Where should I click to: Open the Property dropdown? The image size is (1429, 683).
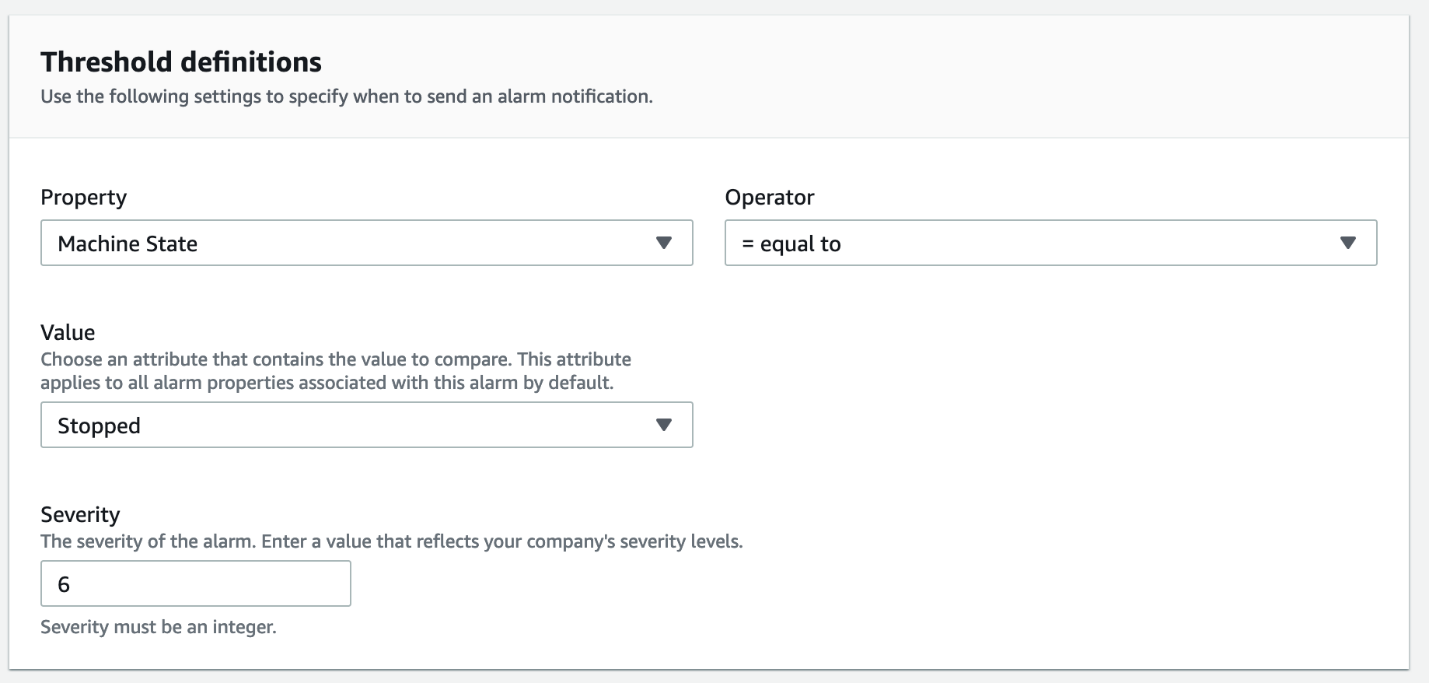(366, 244)
